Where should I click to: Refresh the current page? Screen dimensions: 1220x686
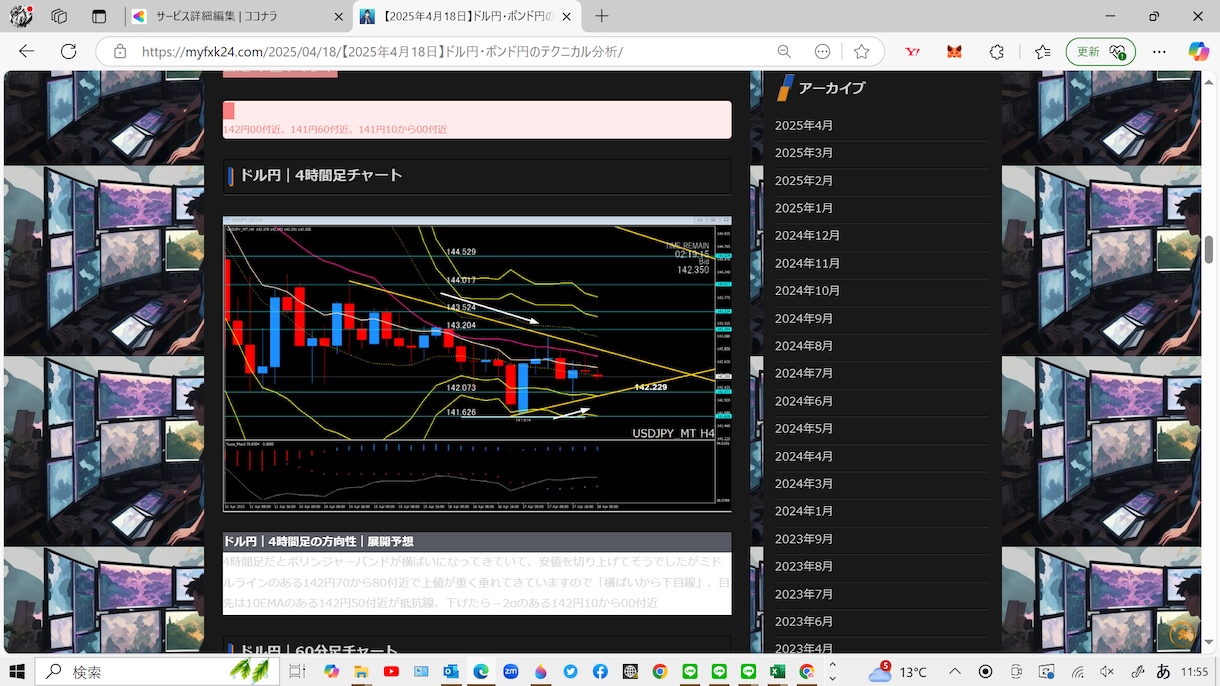click(x=68, y=51)
